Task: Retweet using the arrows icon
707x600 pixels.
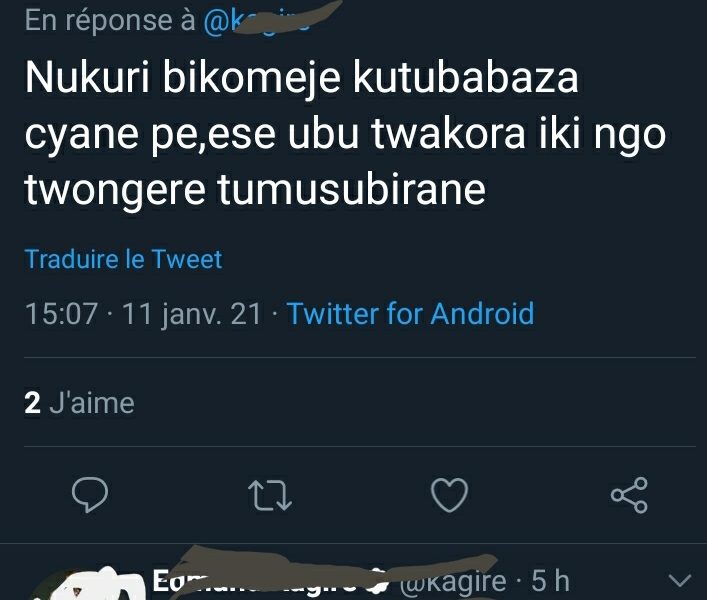Action: [x=270, y=495]
